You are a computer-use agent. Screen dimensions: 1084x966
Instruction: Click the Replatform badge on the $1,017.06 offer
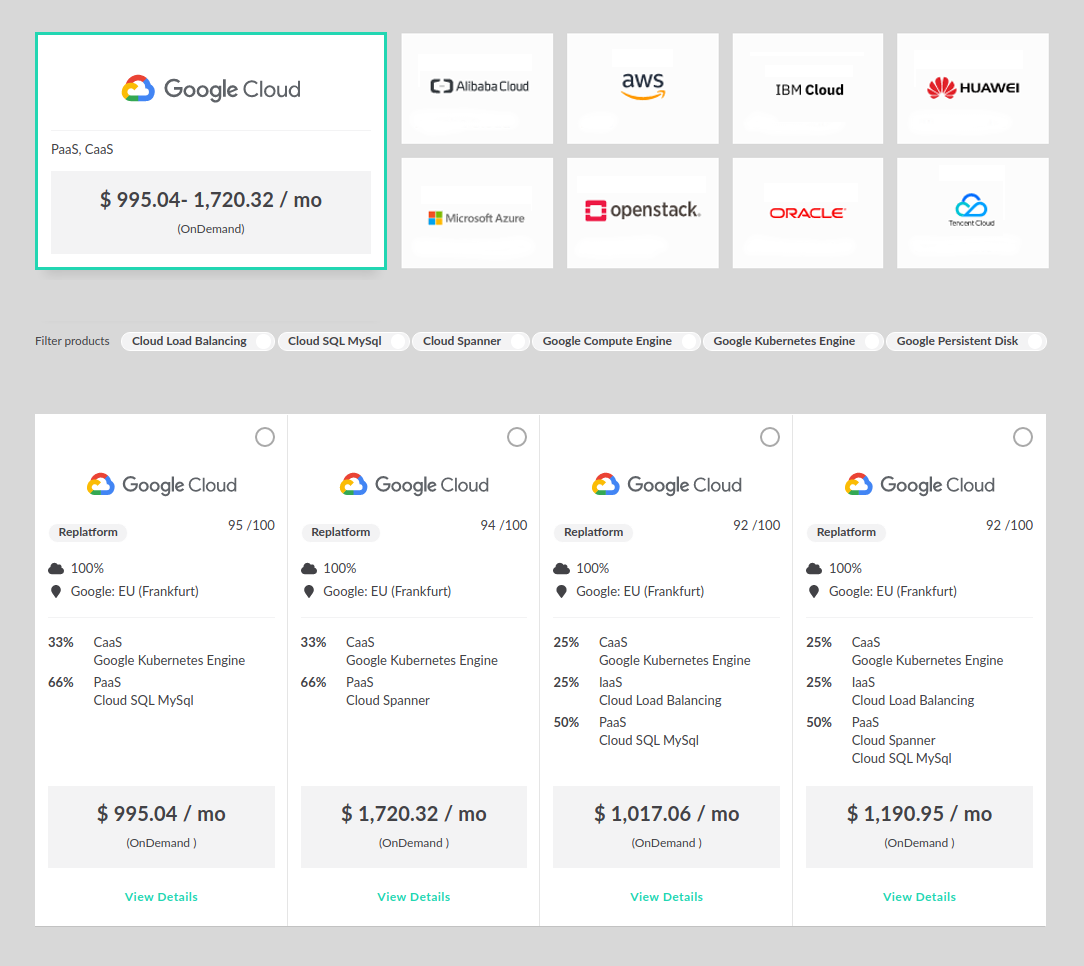[593, 532]
